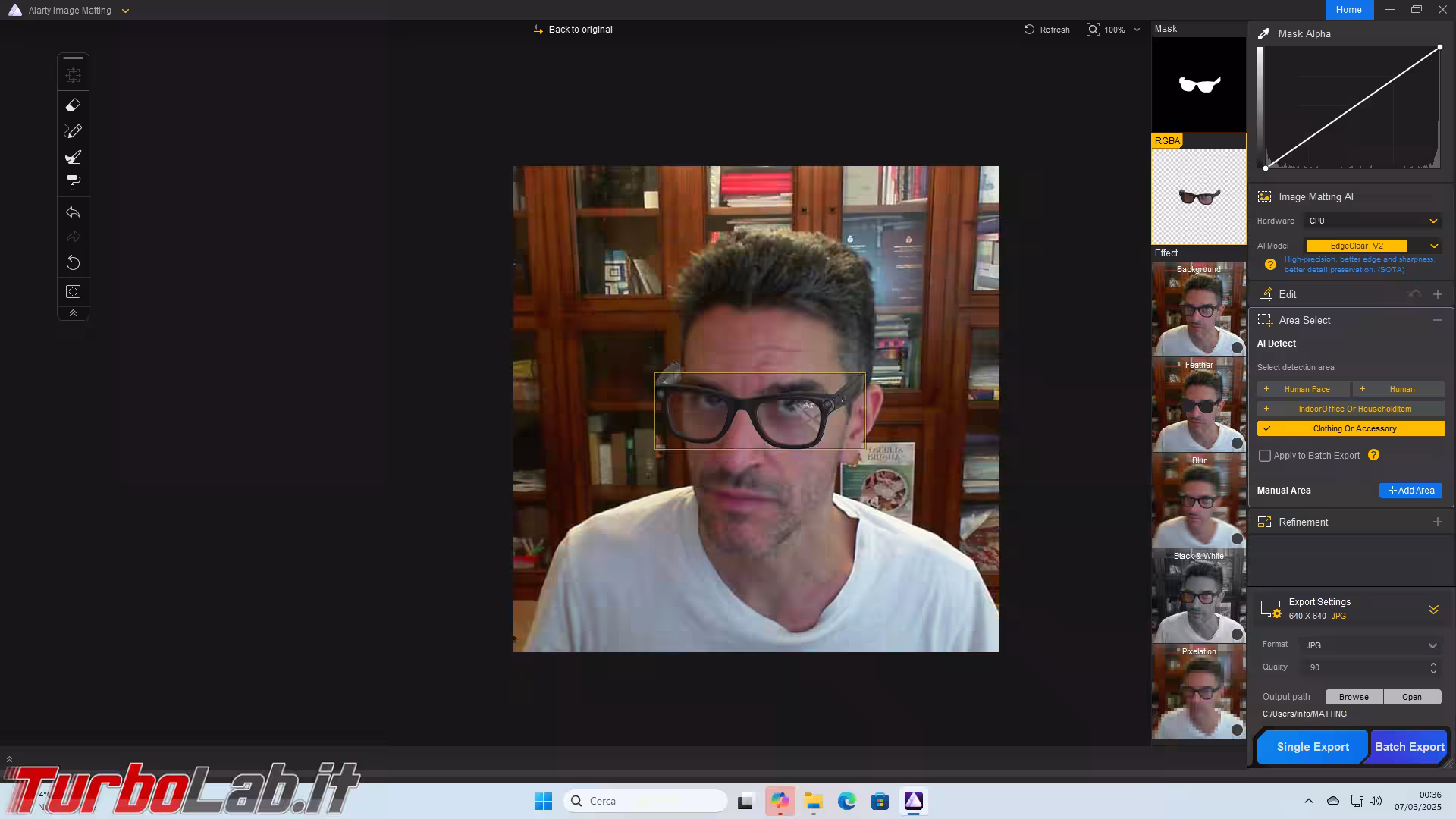Select the Brush tool in left toolbar
This screenshot has height=819, width=1456.
73,158
